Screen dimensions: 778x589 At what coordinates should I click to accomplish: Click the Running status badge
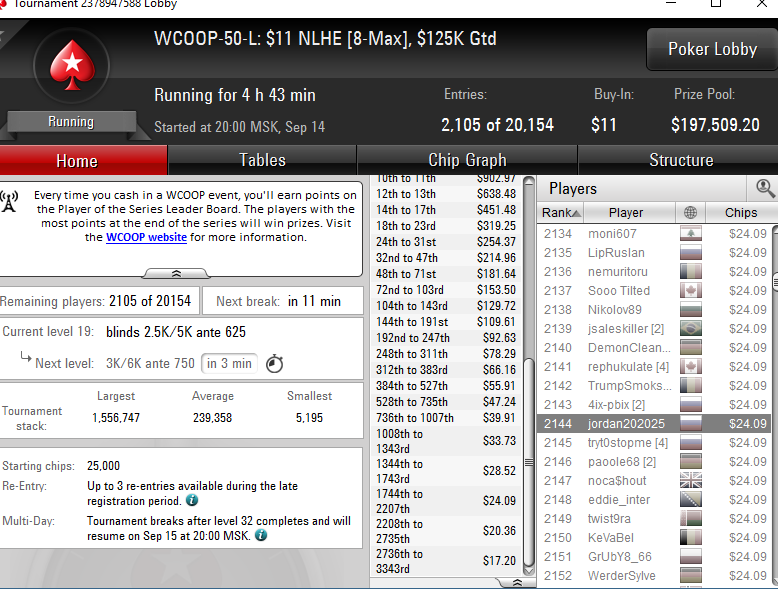71,122
